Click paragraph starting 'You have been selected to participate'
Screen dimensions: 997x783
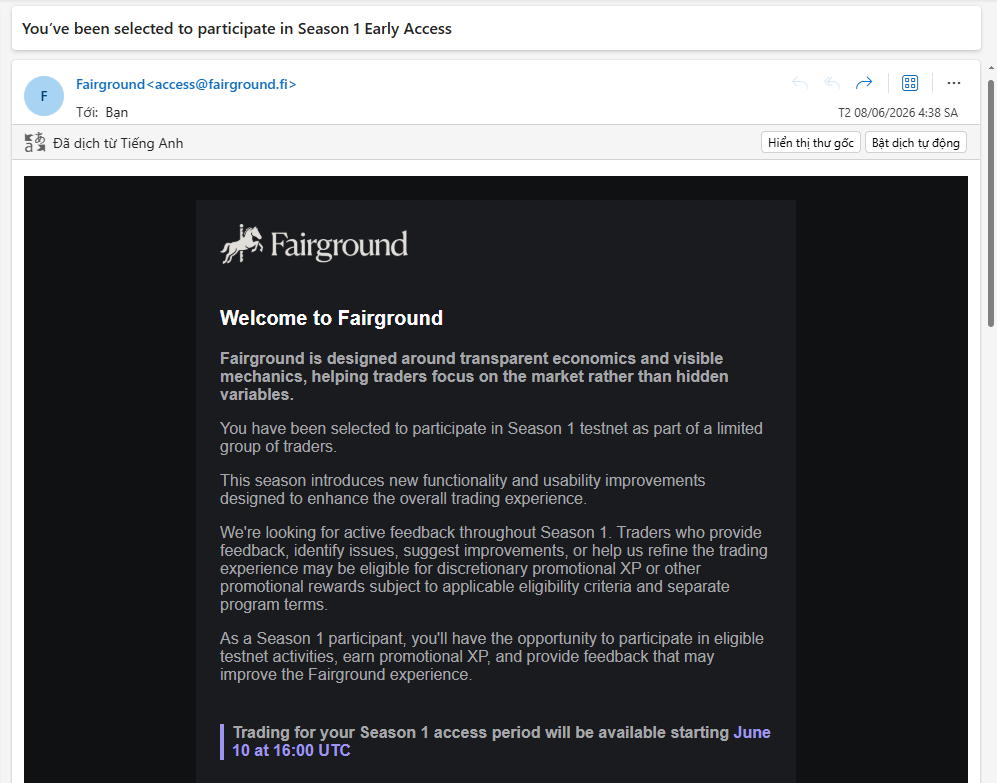click(x=492, y=437)
